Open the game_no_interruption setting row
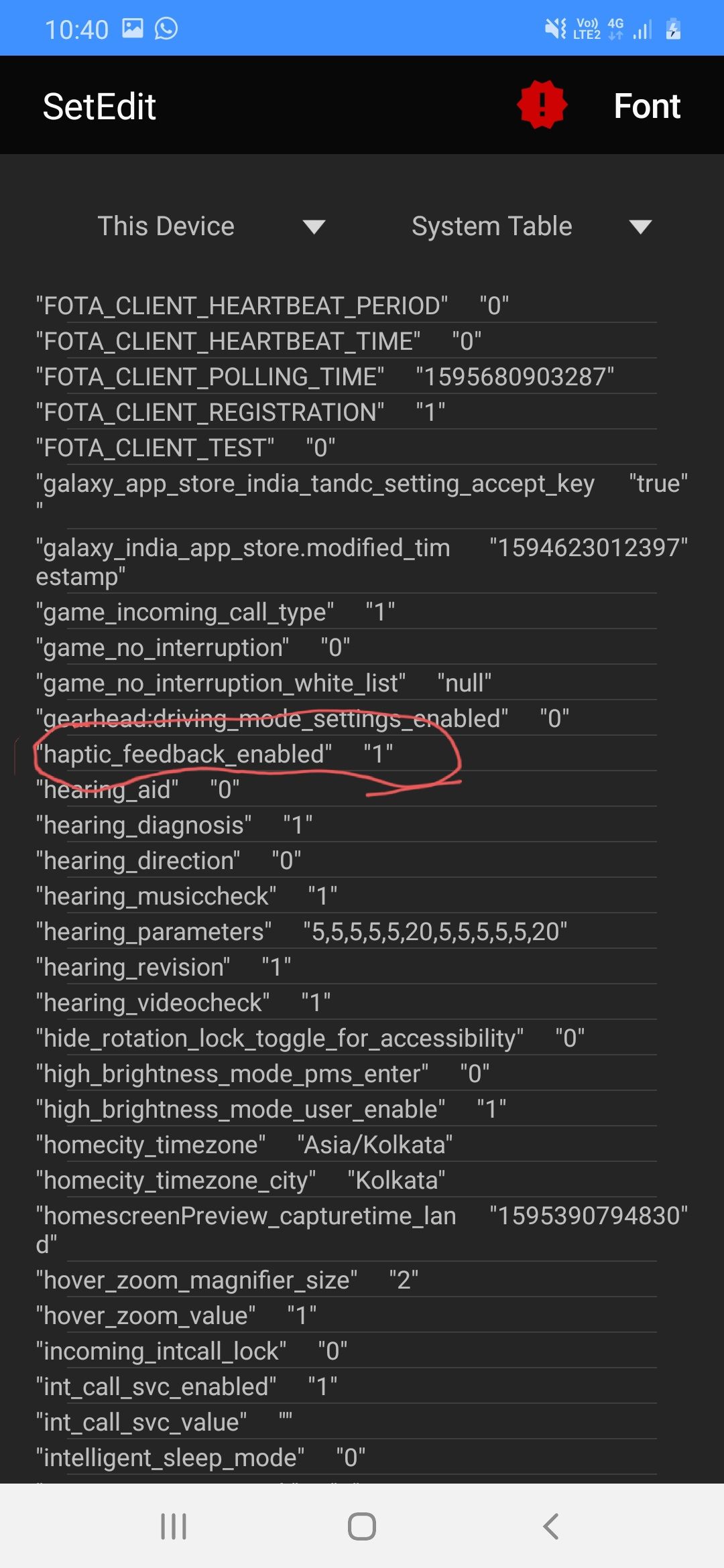 coord(193,648)
